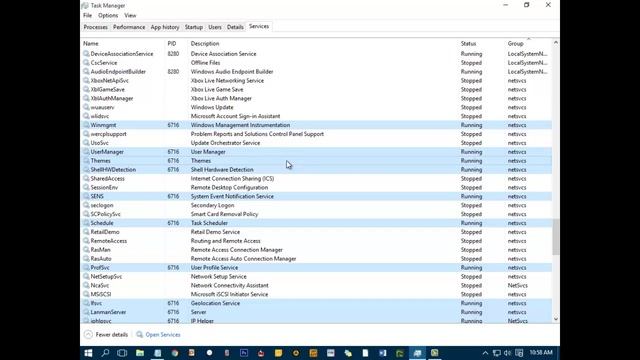640x360 pixels.
Task: Select the RetailDemo service name
Action: coord(105,232)
